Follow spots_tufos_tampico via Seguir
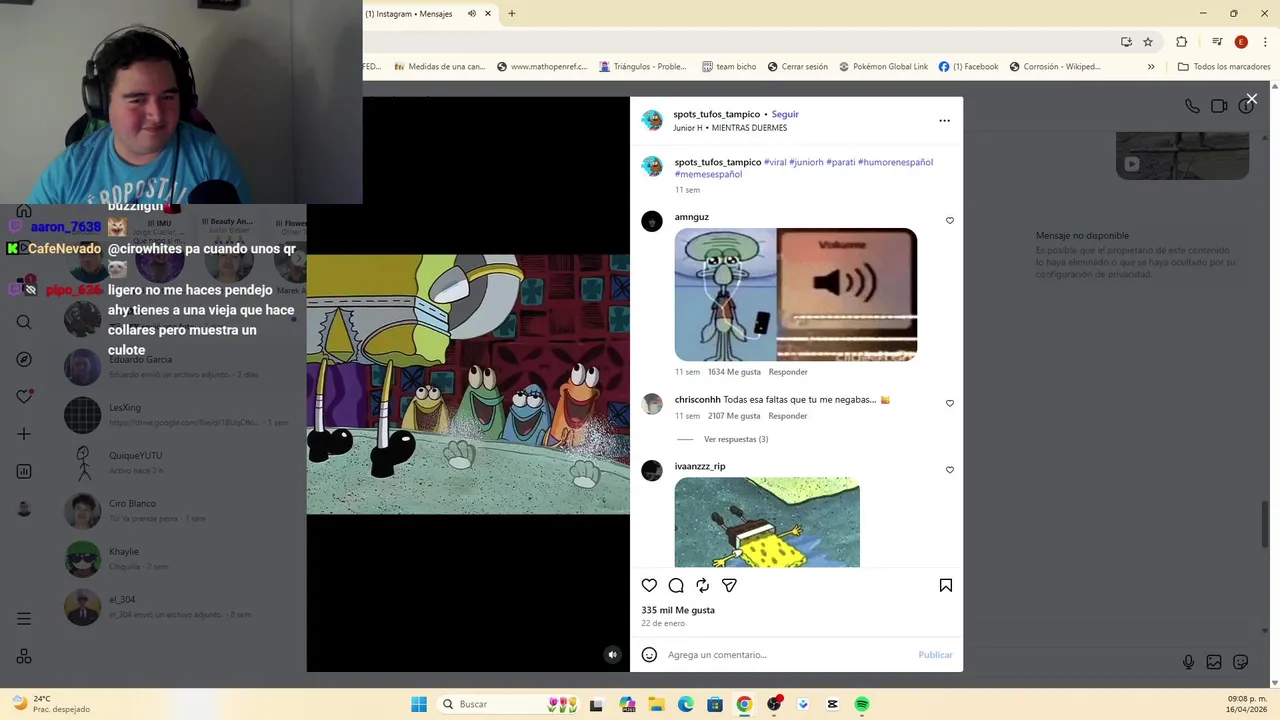 pos(785,114)
